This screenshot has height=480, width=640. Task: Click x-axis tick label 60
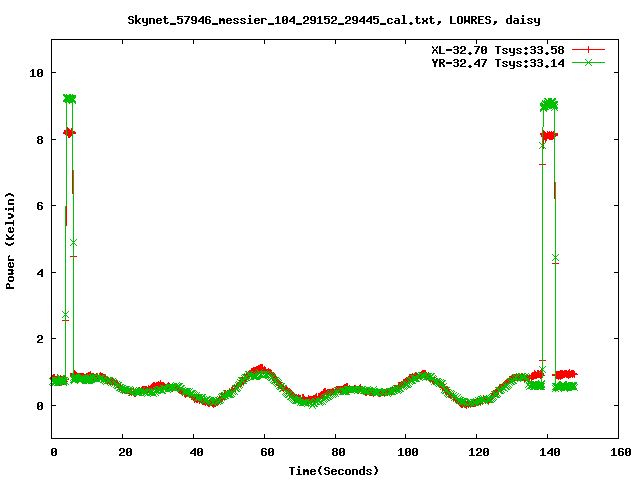[267, 452]
